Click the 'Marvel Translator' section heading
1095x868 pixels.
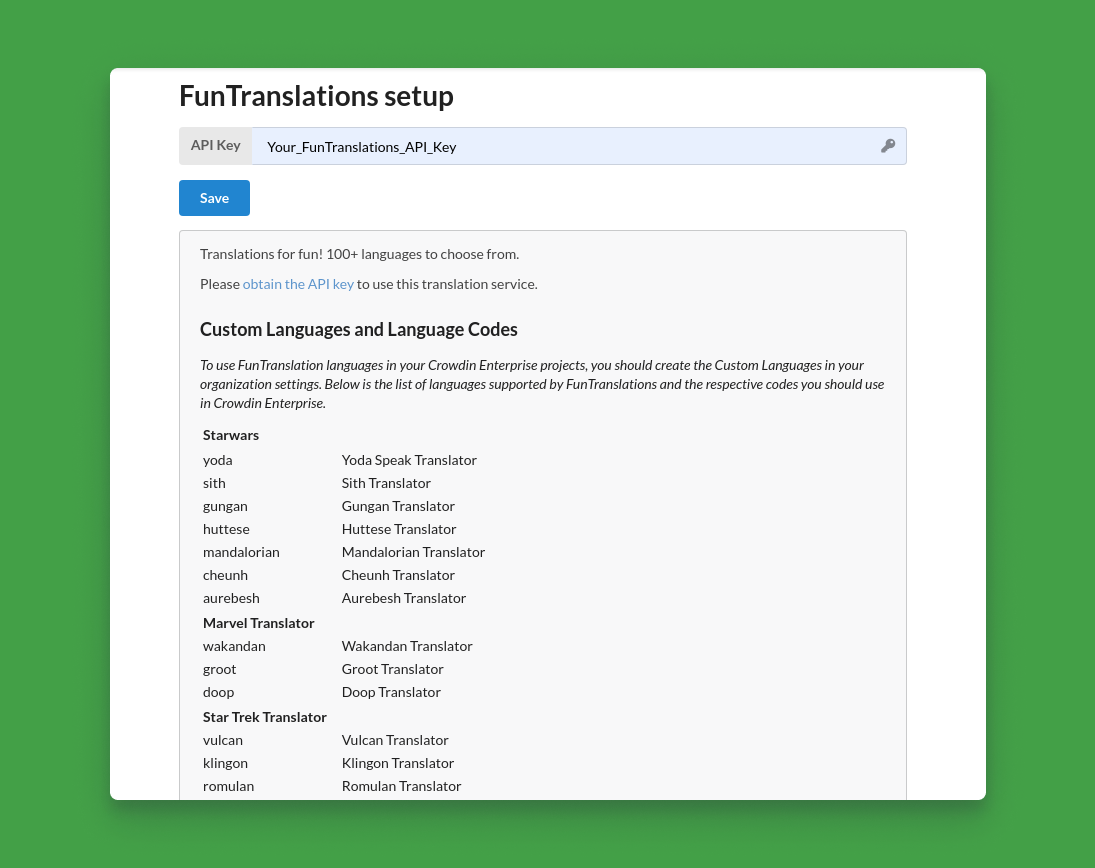[258, 623]
